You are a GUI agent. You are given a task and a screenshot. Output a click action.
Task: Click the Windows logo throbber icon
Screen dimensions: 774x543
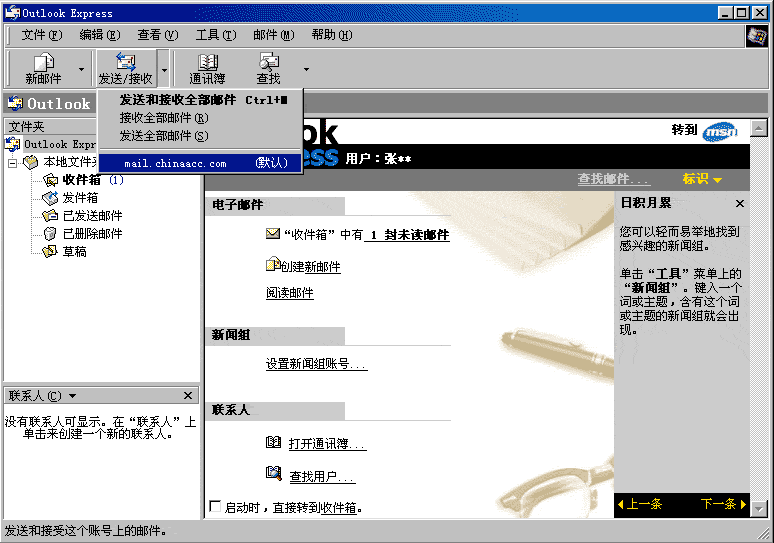pyautogui.click(x=757, y=36)
